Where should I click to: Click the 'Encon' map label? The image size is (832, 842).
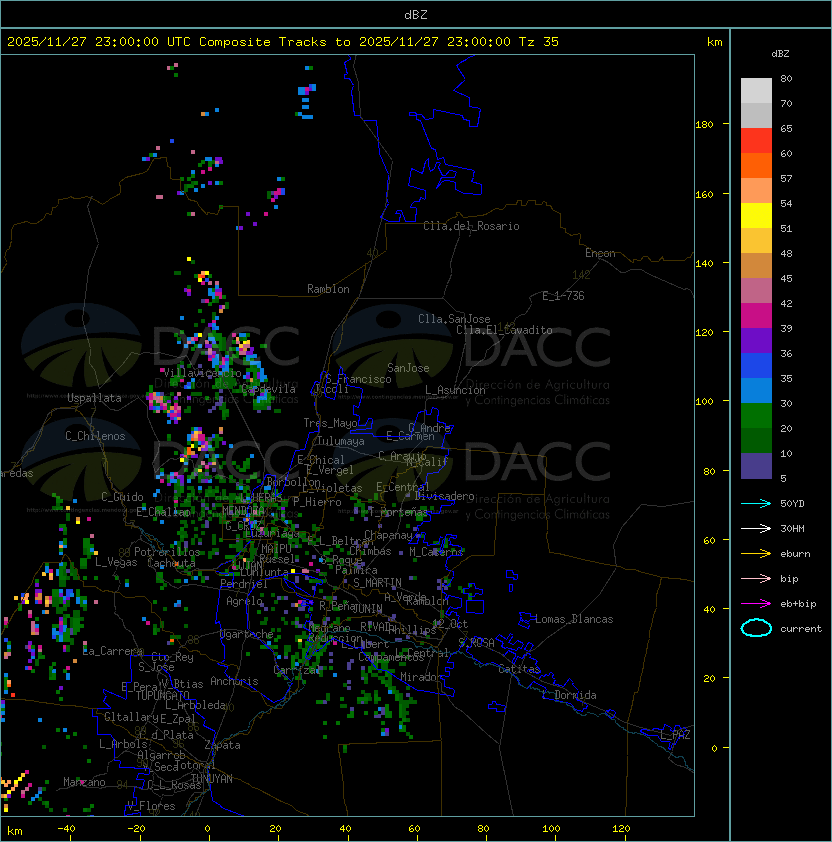[600, 253]
